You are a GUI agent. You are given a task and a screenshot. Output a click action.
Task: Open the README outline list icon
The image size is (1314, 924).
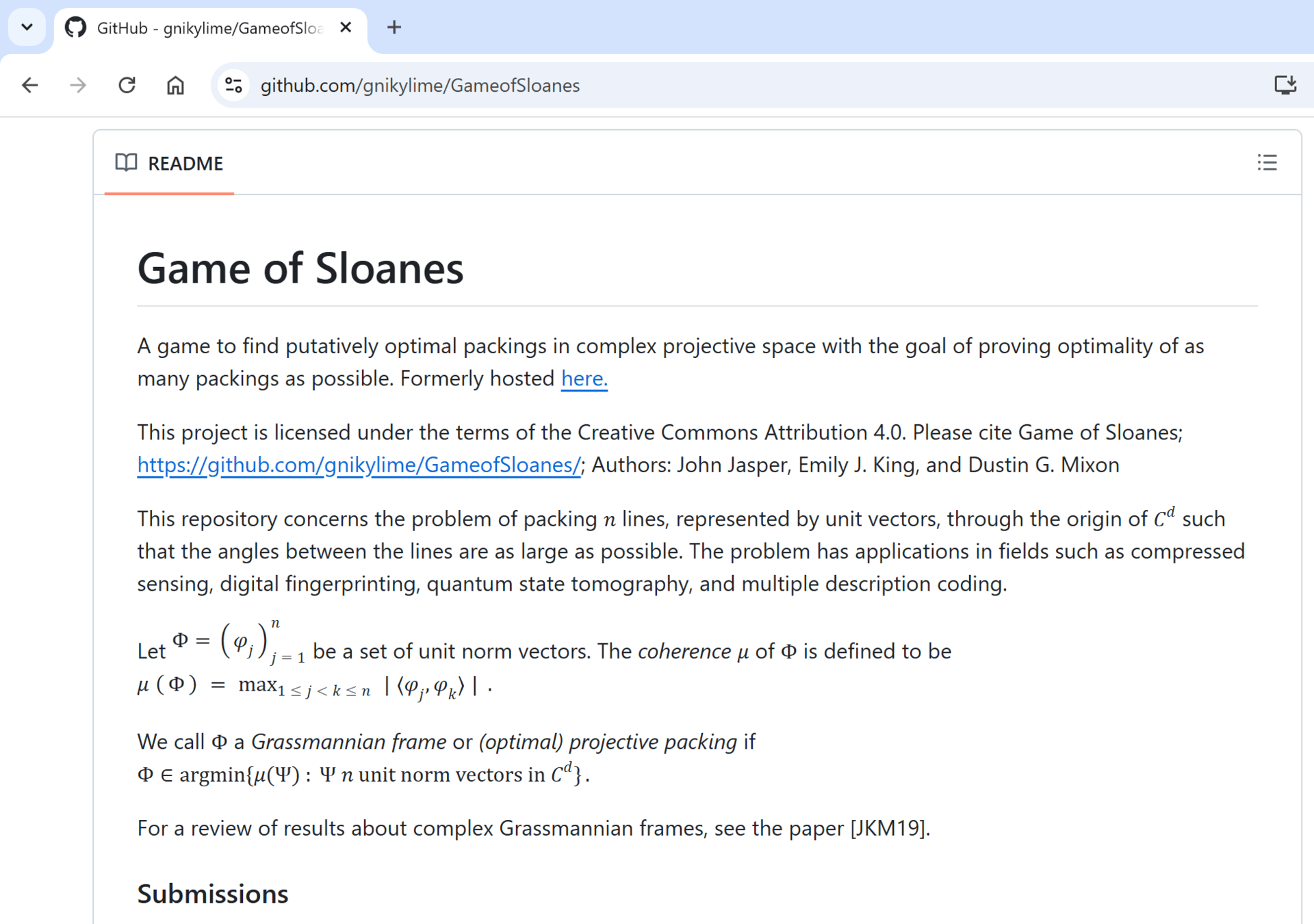tap(1267, 163)
